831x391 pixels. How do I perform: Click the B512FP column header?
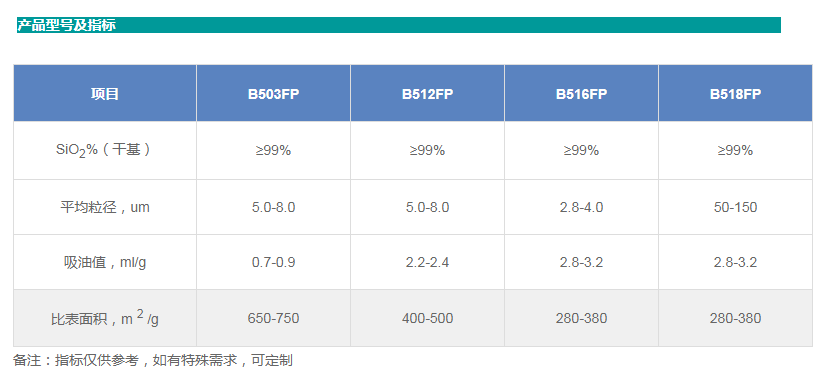(427, 94)
